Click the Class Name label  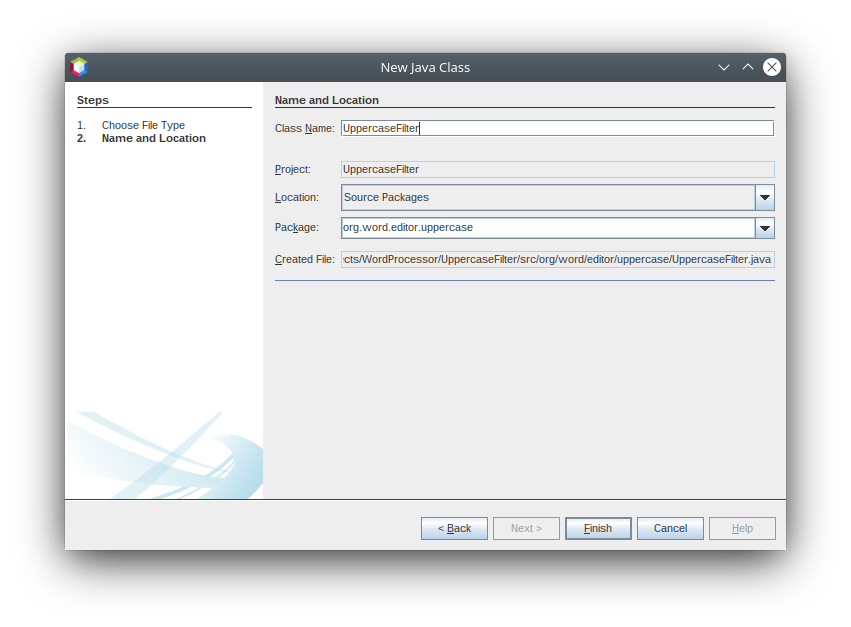coord(304,128)
